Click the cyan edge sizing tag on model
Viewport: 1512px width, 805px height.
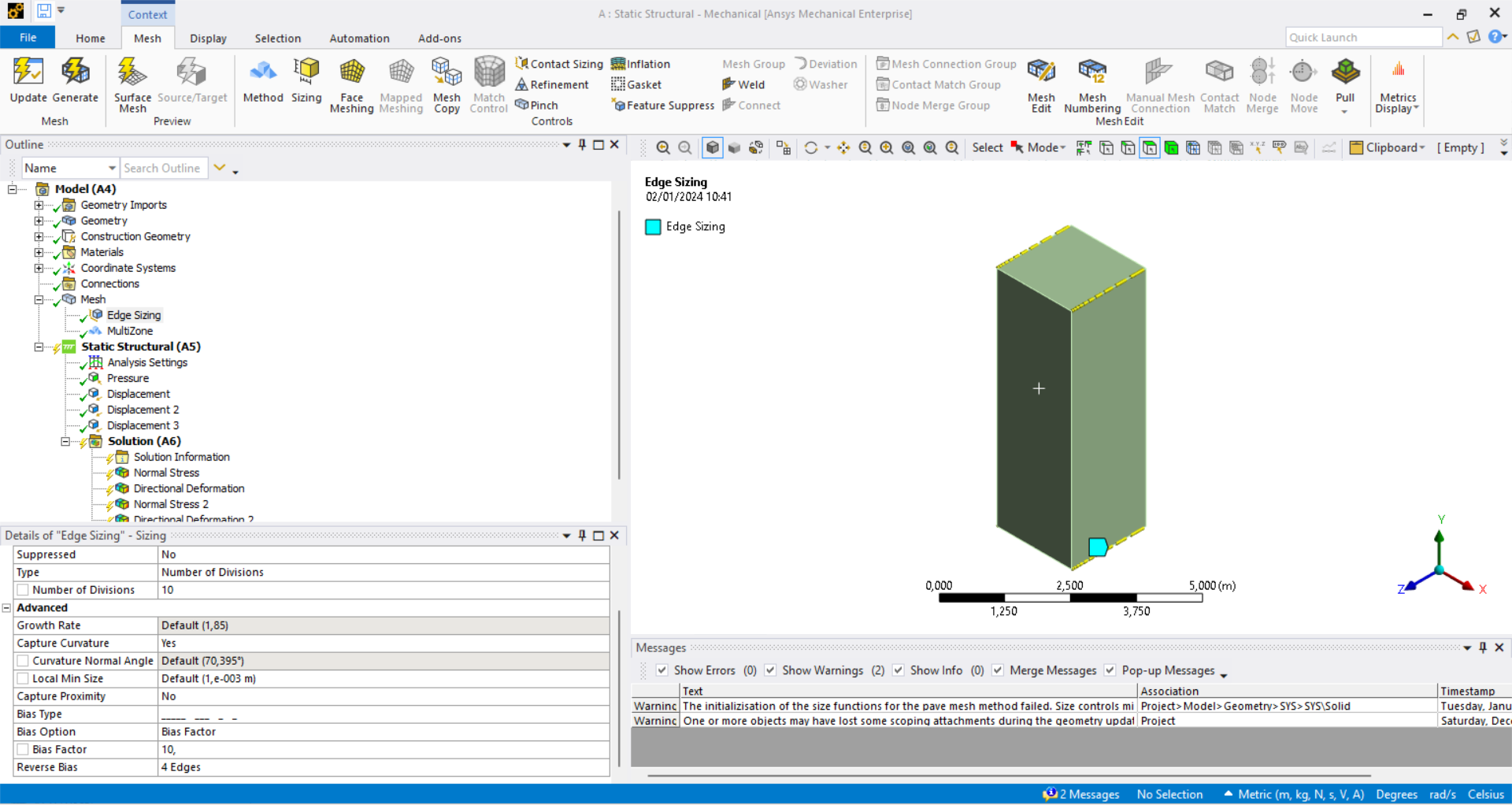coord(1098,547)
